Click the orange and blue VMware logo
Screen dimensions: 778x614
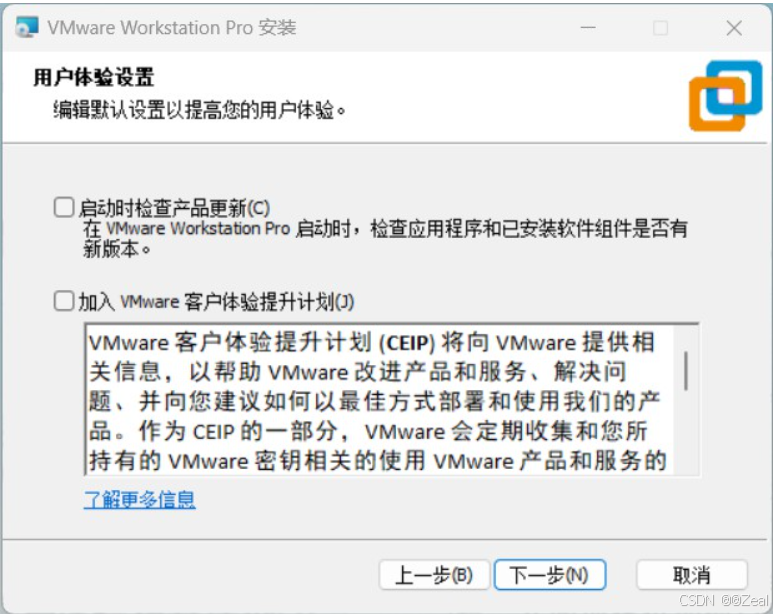(725, 96)
